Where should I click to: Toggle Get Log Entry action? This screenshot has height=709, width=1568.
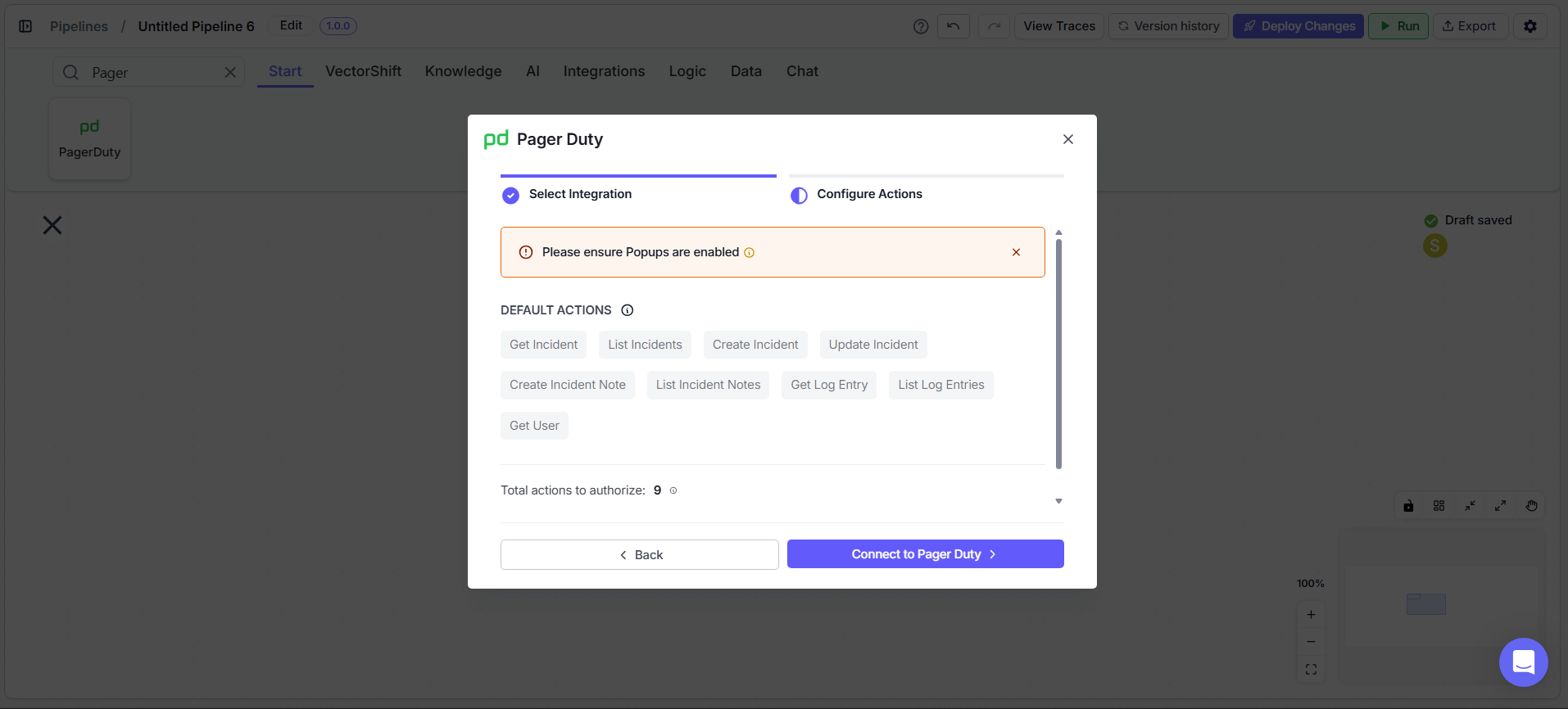pos(829,385)
